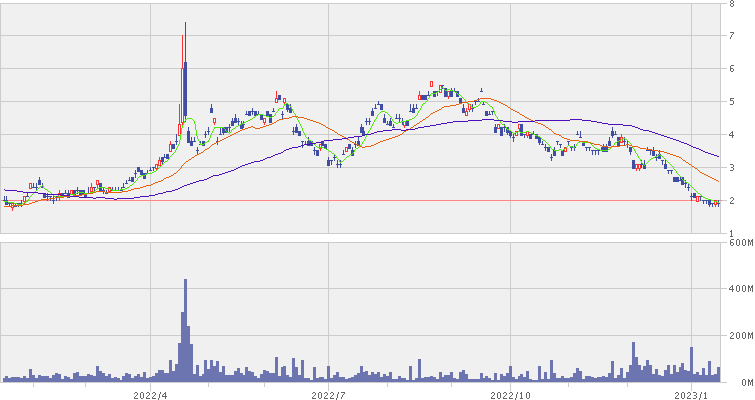Click the tallest volume bar

[186, 330]
